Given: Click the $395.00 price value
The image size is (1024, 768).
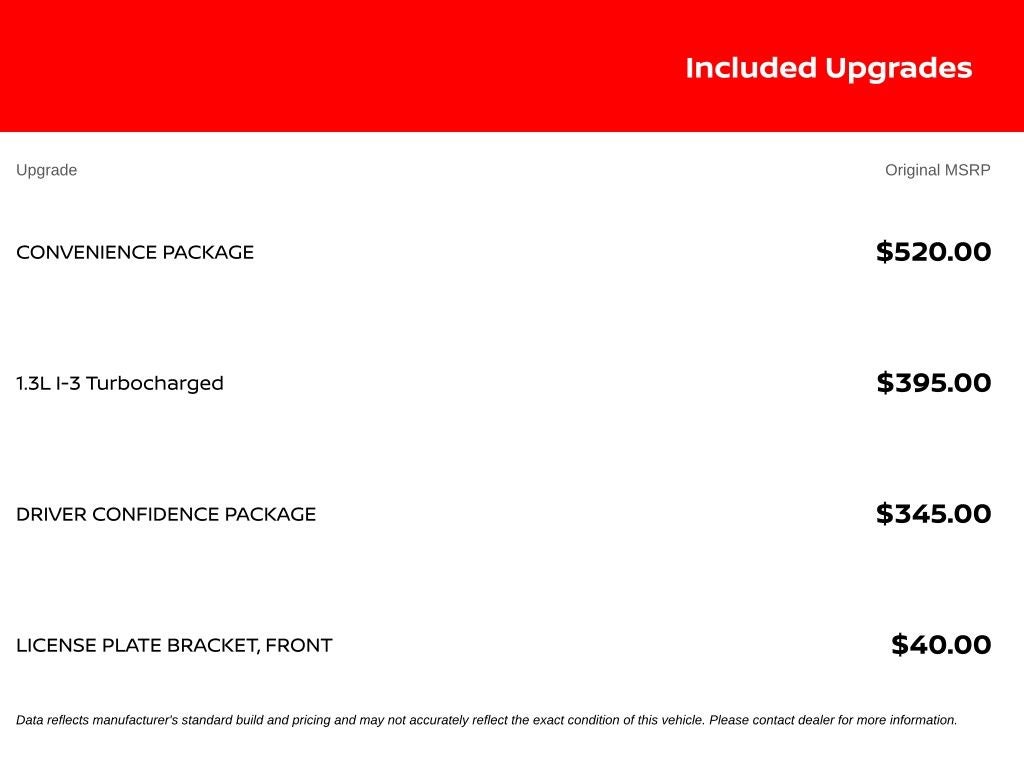Looking at the screenshot, I should [933, 383].
